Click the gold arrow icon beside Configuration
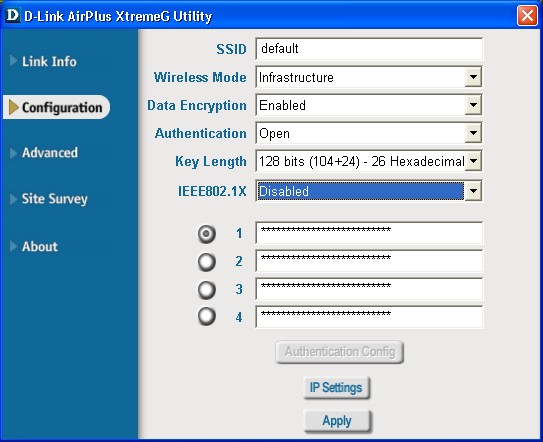This screenshot has height=442, width=543. click(x=14, y=107)
